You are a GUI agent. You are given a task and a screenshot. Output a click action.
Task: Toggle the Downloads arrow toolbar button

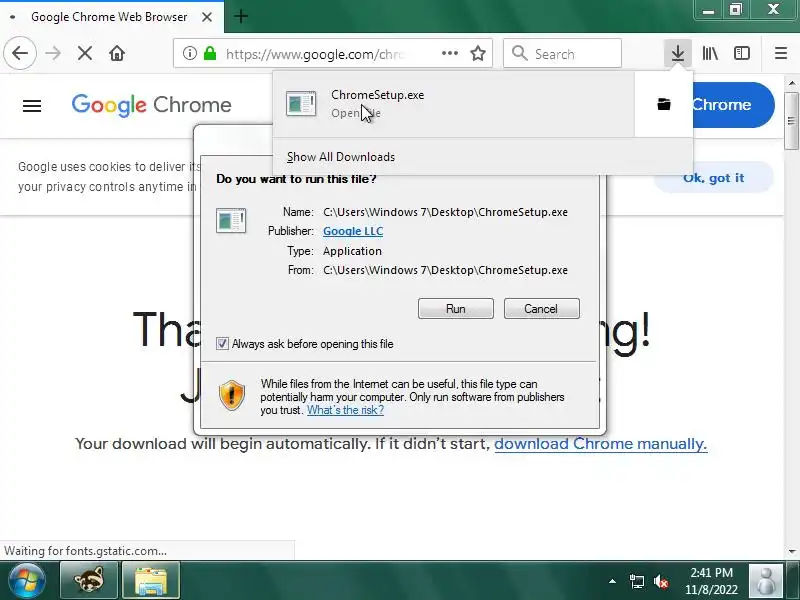[678, 53]
